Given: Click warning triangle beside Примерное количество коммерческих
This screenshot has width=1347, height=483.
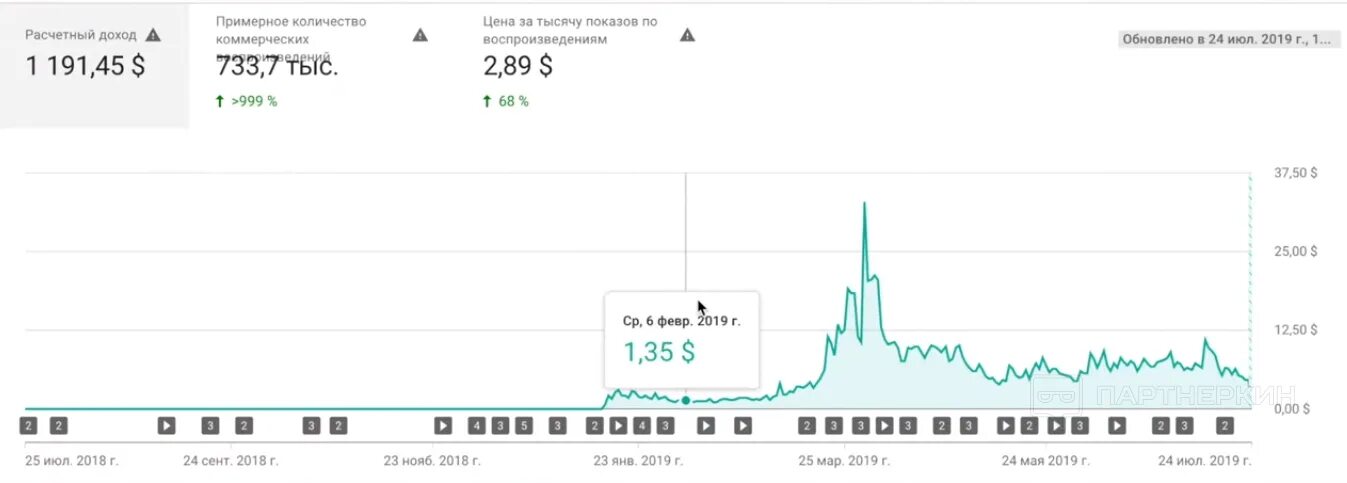Looking at the screenshot, I should pos(420,35).
